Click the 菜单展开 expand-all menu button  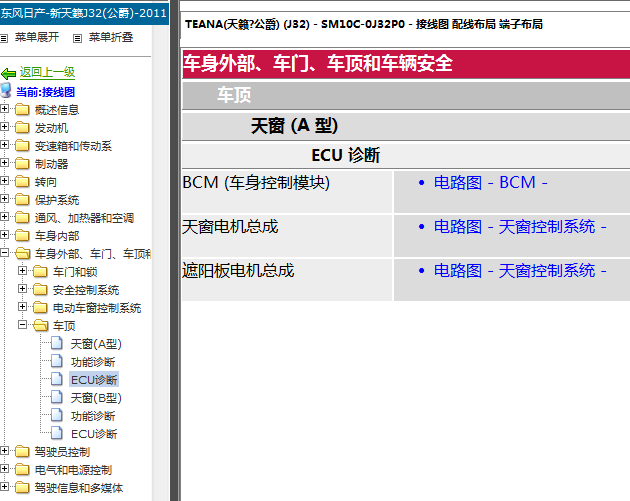37,37
